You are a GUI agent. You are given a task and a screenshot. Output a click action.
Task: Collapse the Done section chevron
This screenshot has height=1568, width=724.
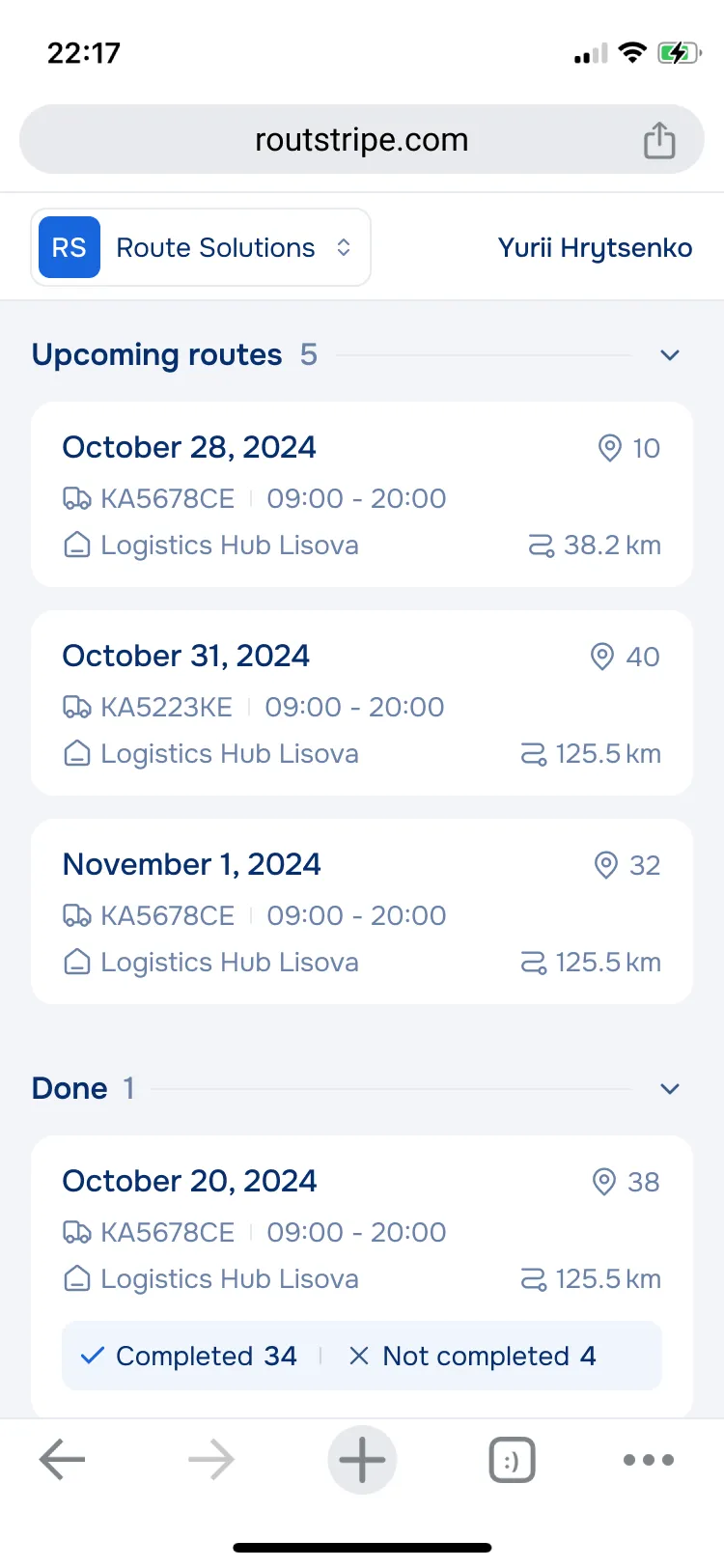point(670,1089)
